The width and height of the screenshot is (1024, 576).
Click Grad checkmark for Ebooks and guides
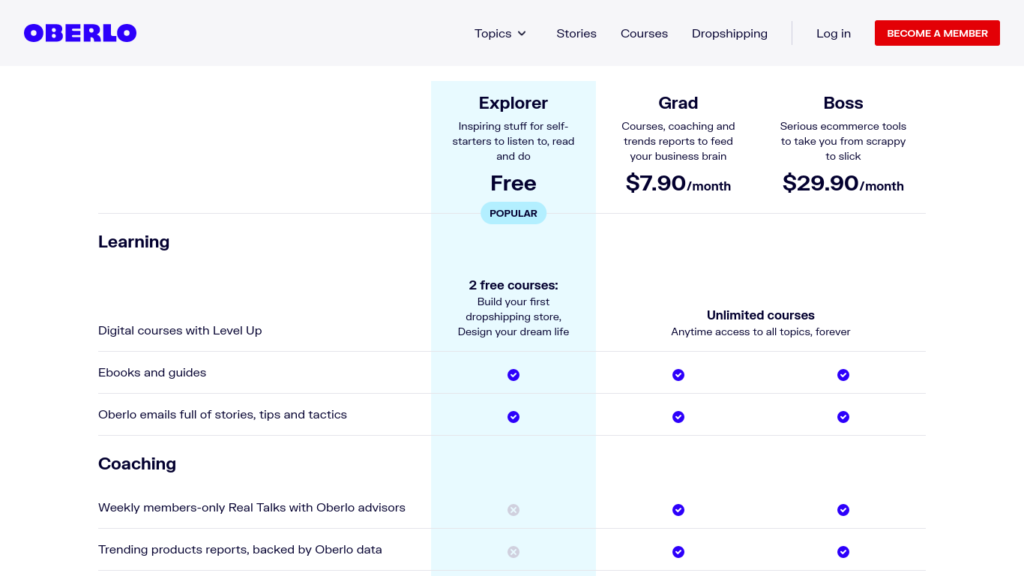tap(679, 375)
